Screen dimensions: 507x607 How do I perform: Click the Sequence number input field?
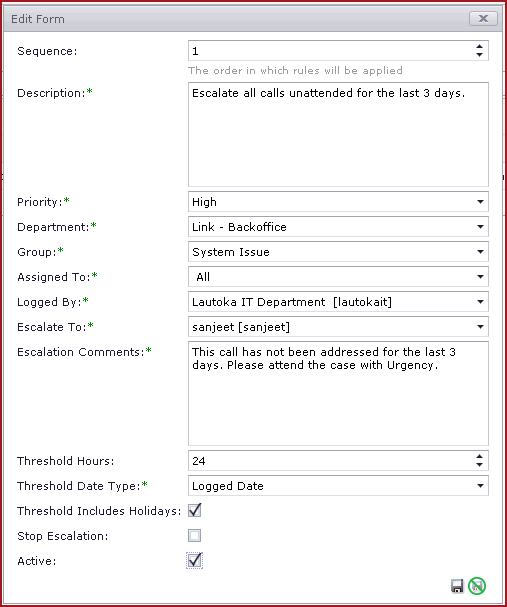click(x=331, y=51)
